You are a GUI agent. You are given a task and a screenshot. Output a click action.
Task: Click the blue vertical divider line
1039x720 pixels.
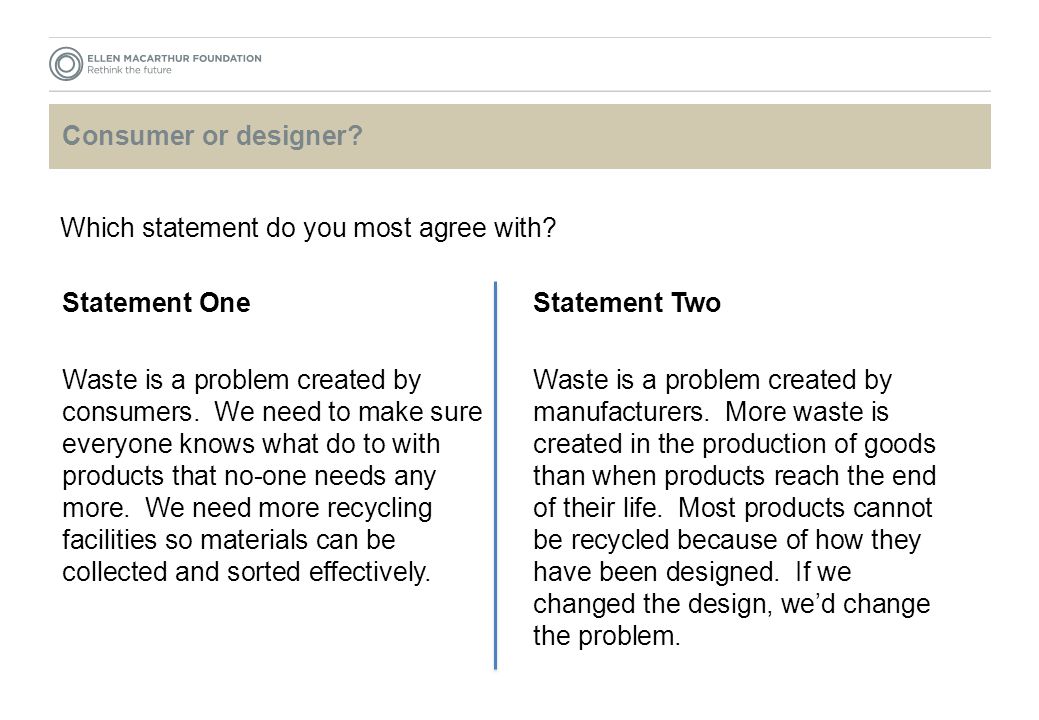click(x=495, y=476)
